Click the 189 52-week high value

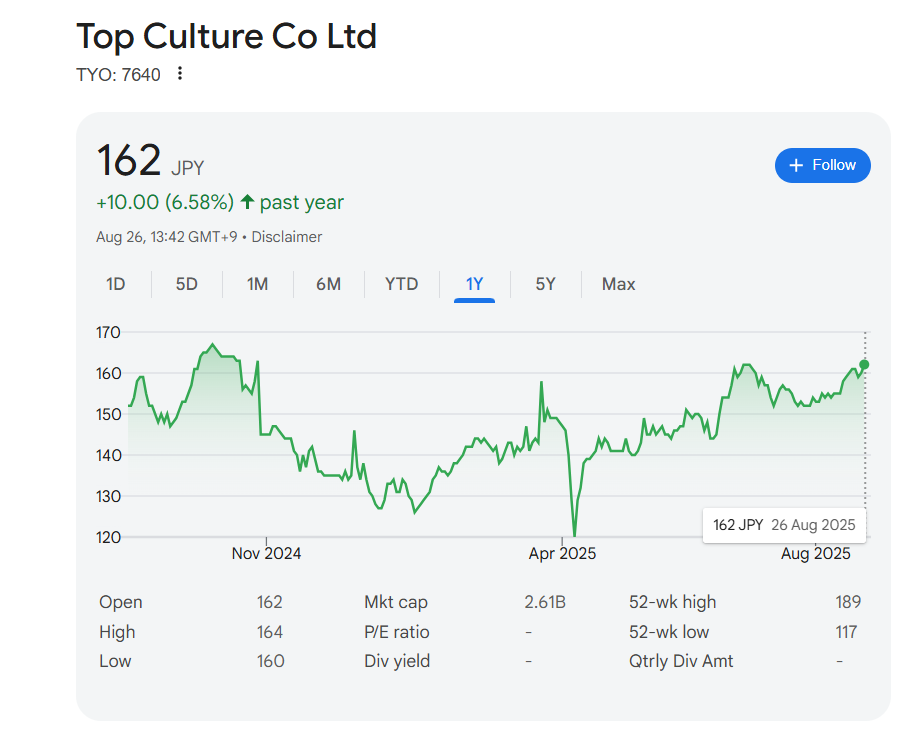point(848,602)
